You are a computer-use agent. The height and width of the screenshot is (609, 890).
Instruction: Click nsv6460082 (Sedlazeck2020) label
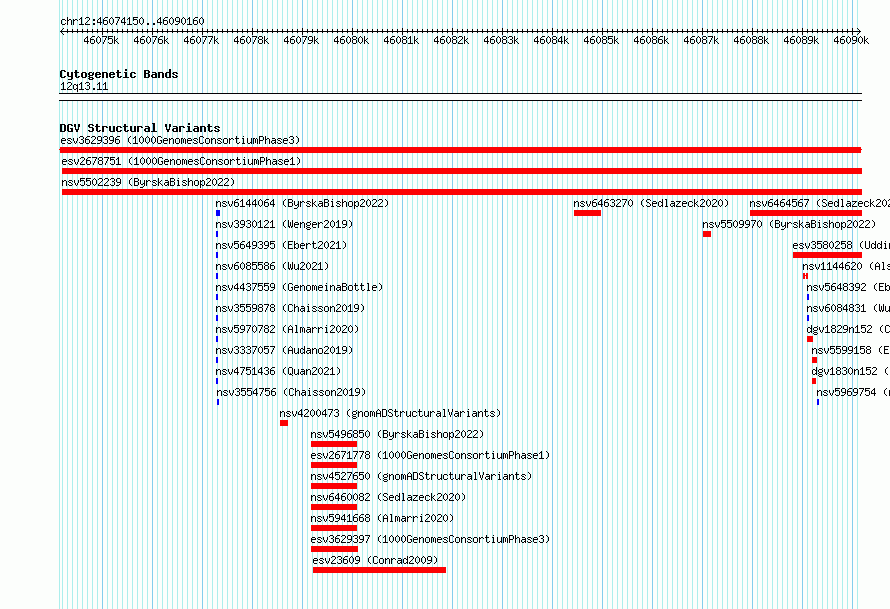tap(388, 497)
